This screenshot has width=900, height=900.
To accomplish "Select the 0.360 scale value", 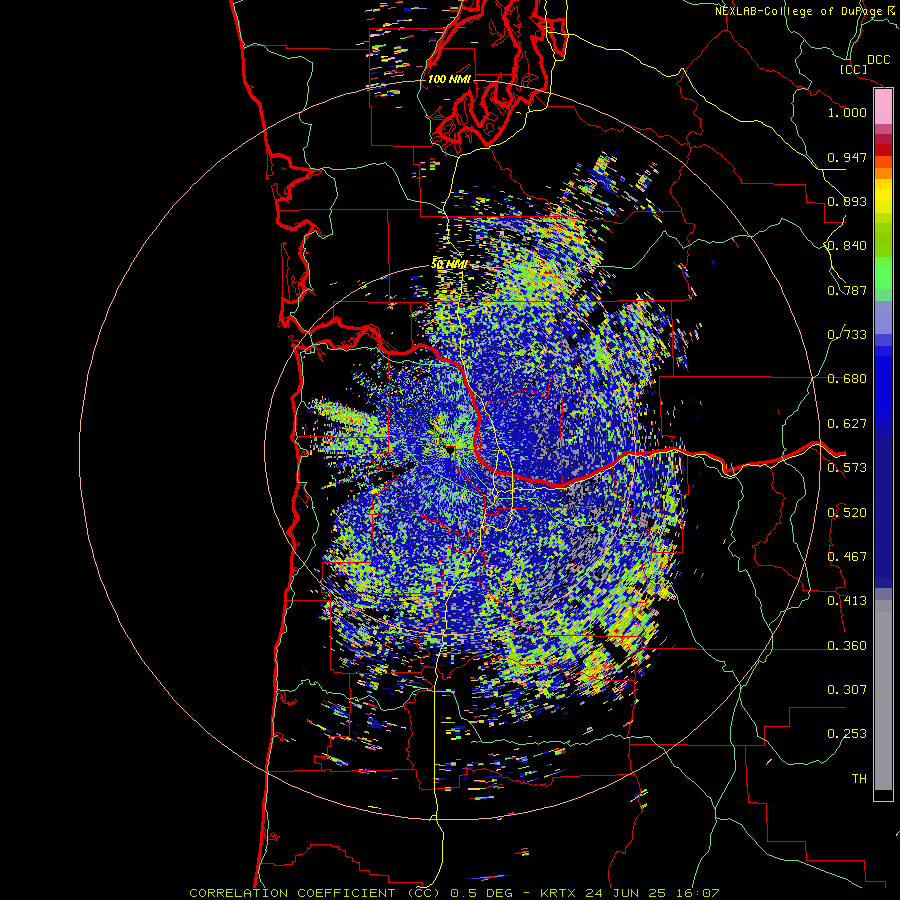I will pos(847,645).
